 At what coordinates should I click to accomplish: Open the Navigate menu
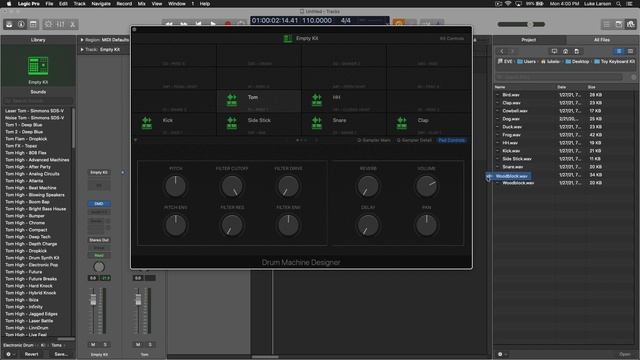pos(101,4)
